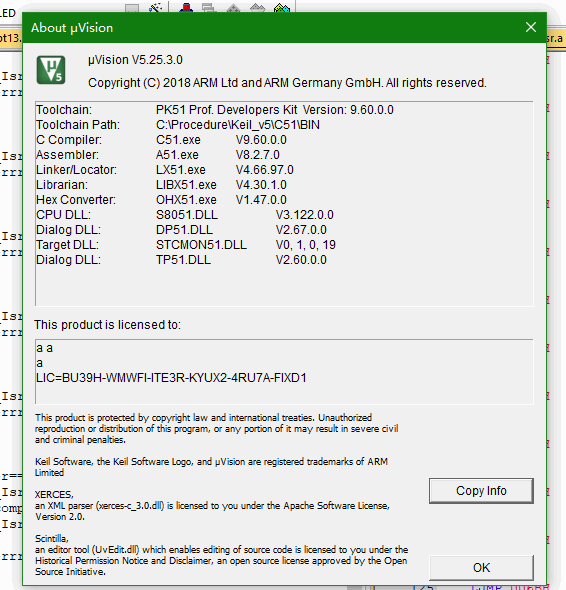
Task: Click the Hex Converter: label
Action: (x=76, y=200)
